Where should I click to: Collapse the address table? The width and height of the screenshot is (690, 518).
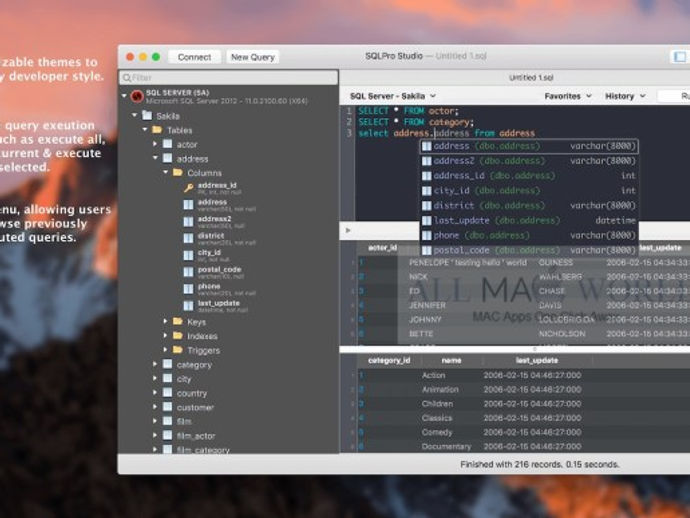[155, 158]
